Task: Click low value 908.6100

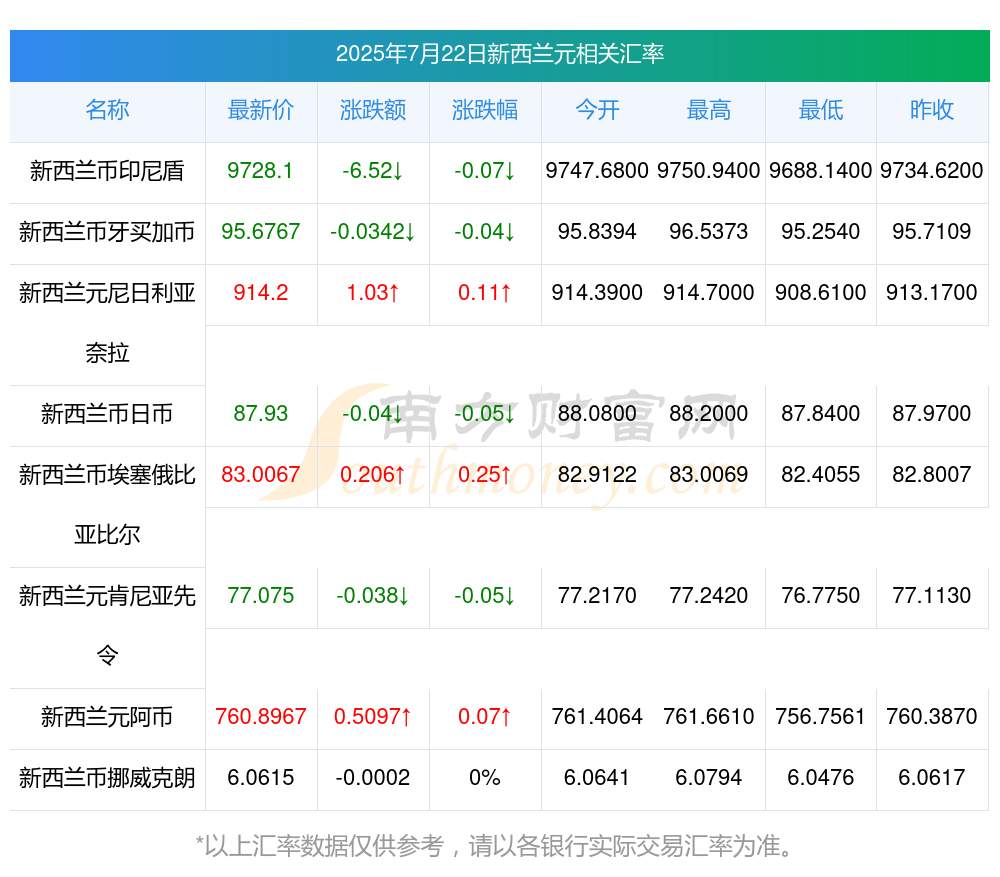Action: 820,292
